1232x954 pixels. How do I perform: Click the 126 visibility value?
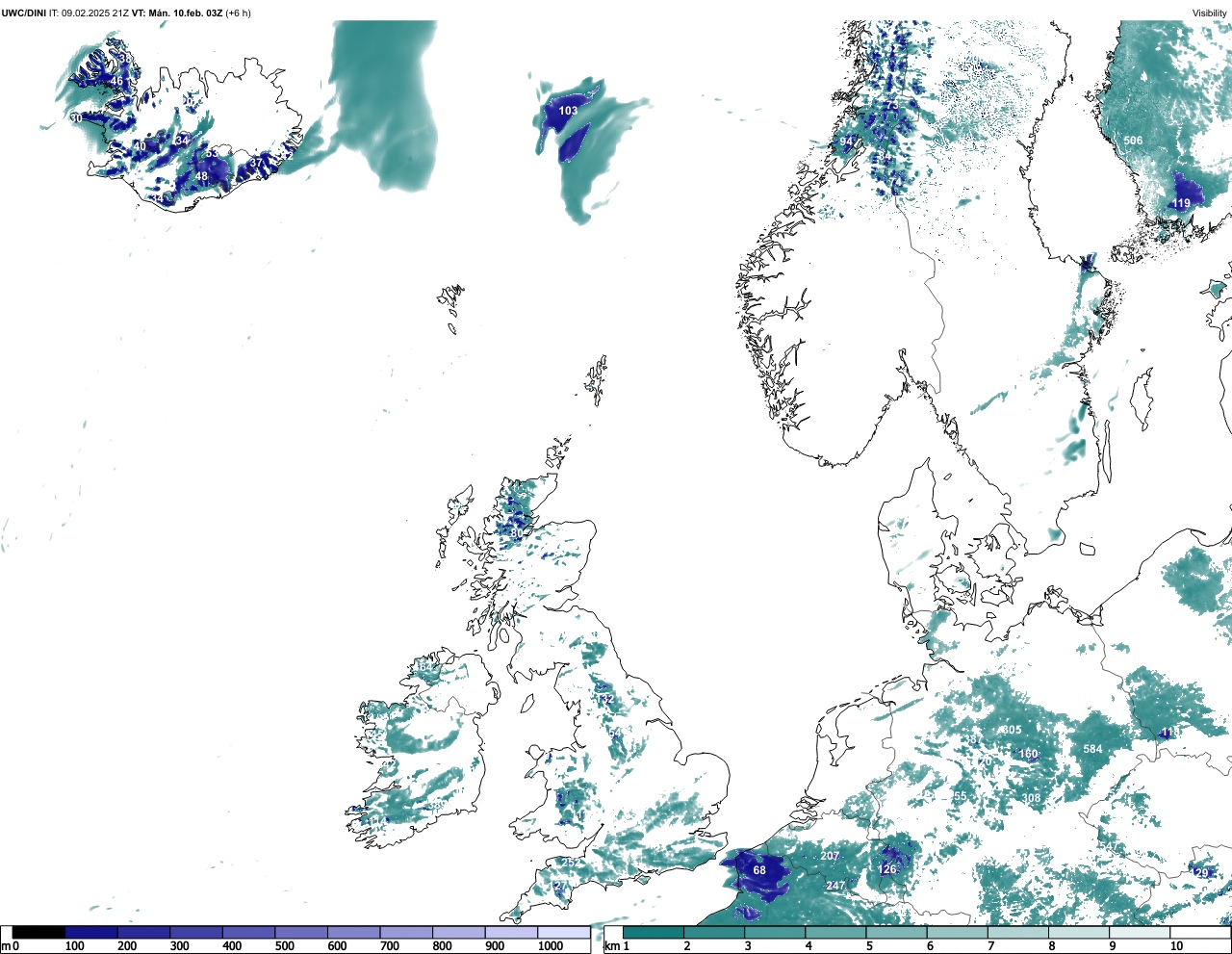887,869
